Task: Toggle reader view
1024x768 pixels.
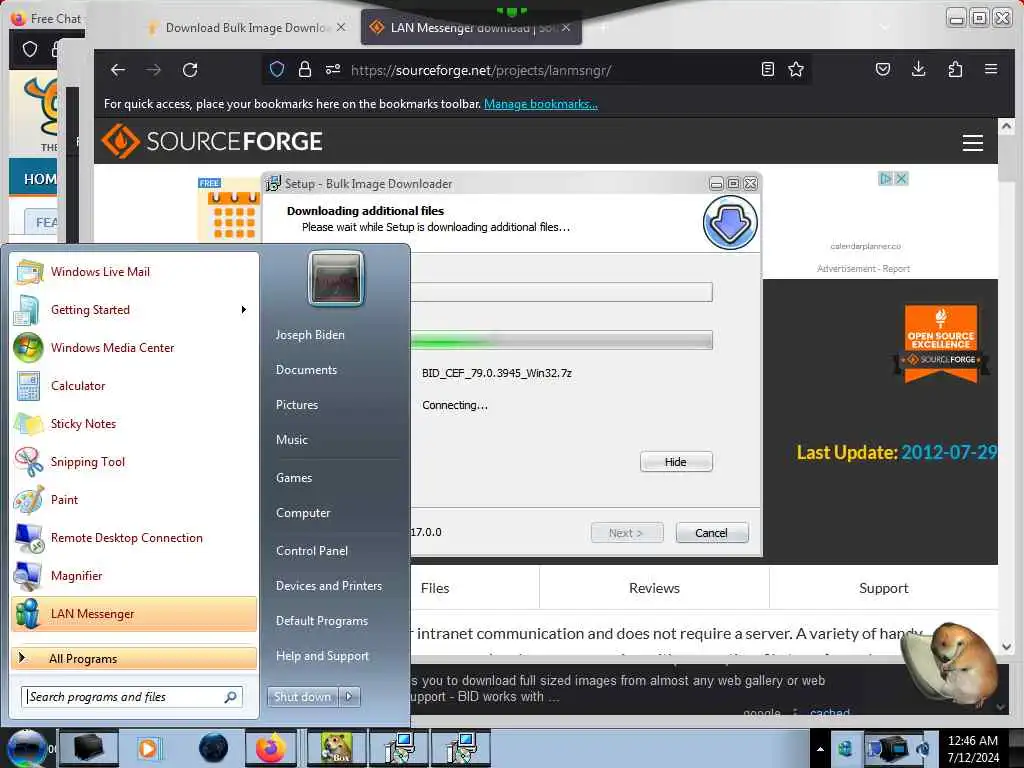Action: (768, 69)
